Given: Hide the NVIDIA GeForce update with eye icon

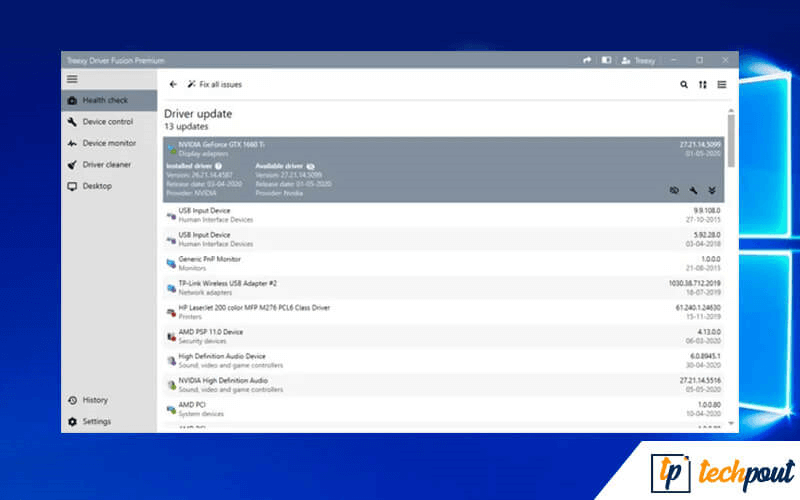Looking at the screenshot, I should pyautogui.click(x=673, y=190).
